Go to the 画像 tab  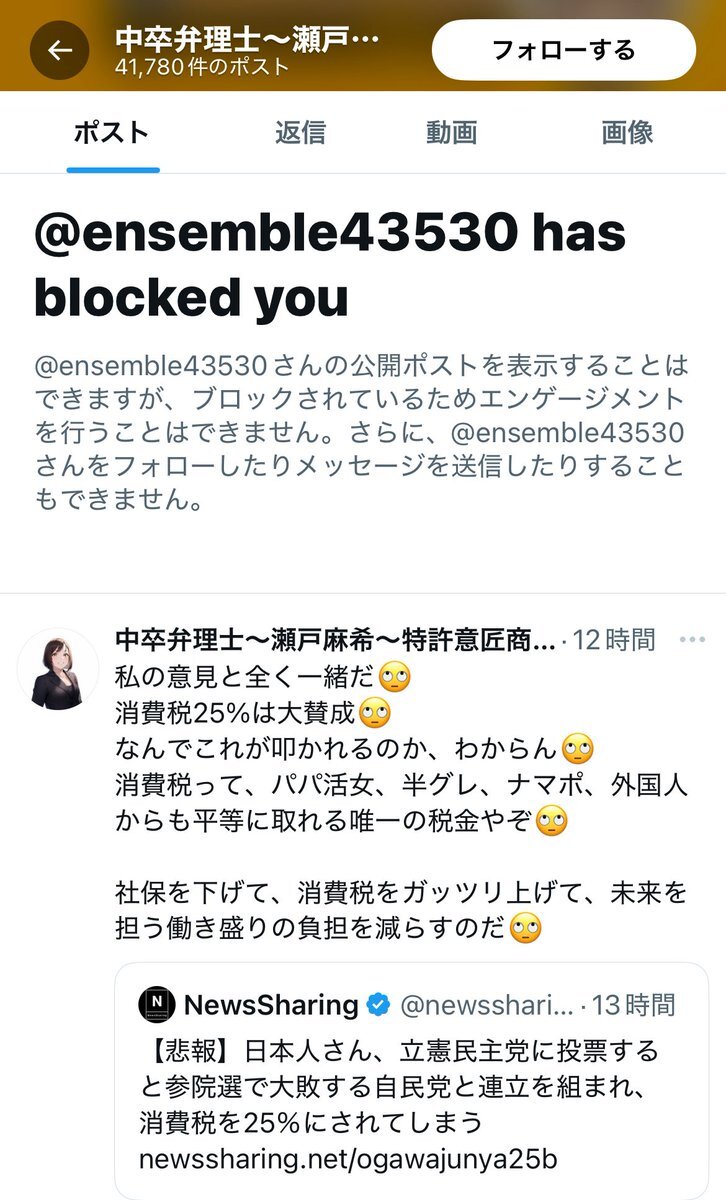627,133
